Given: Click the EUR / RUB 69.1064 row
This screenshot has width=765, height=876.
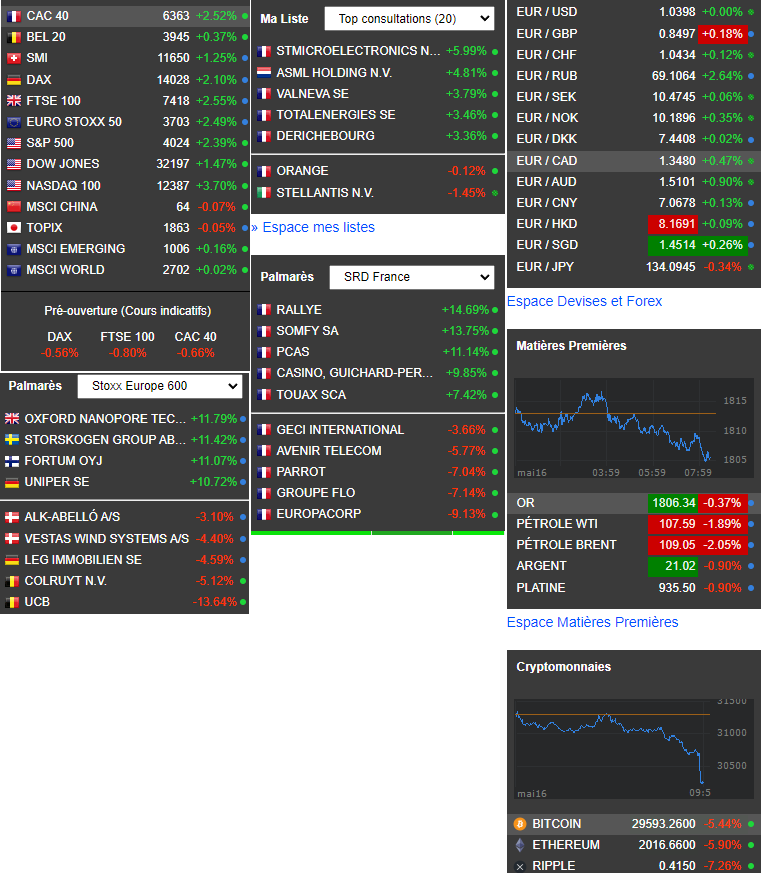Looking at the screenshot, I should click(x=634, y=76).
